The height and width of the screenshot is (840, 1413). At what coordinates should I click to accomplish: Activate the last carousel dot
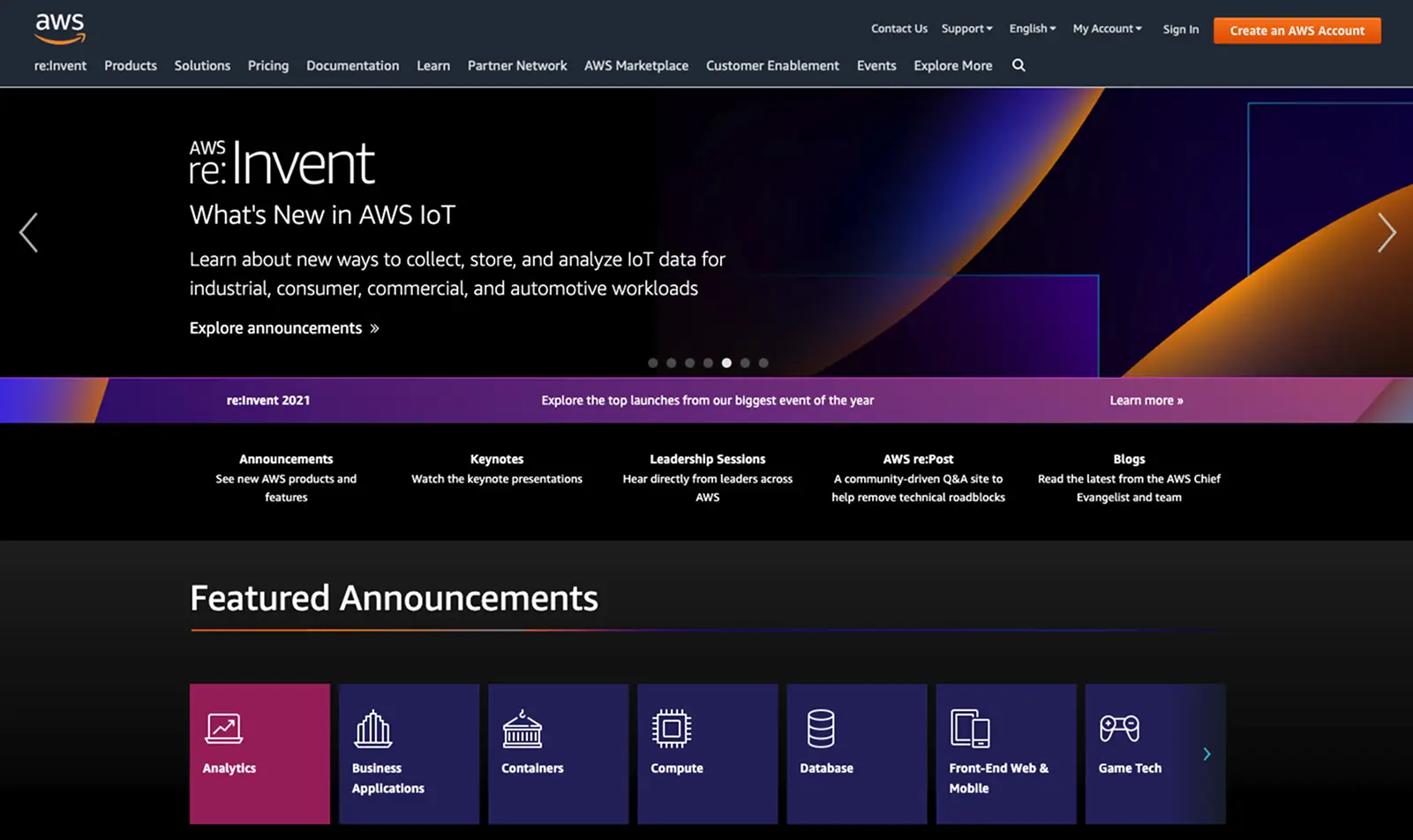click(763, 363)
